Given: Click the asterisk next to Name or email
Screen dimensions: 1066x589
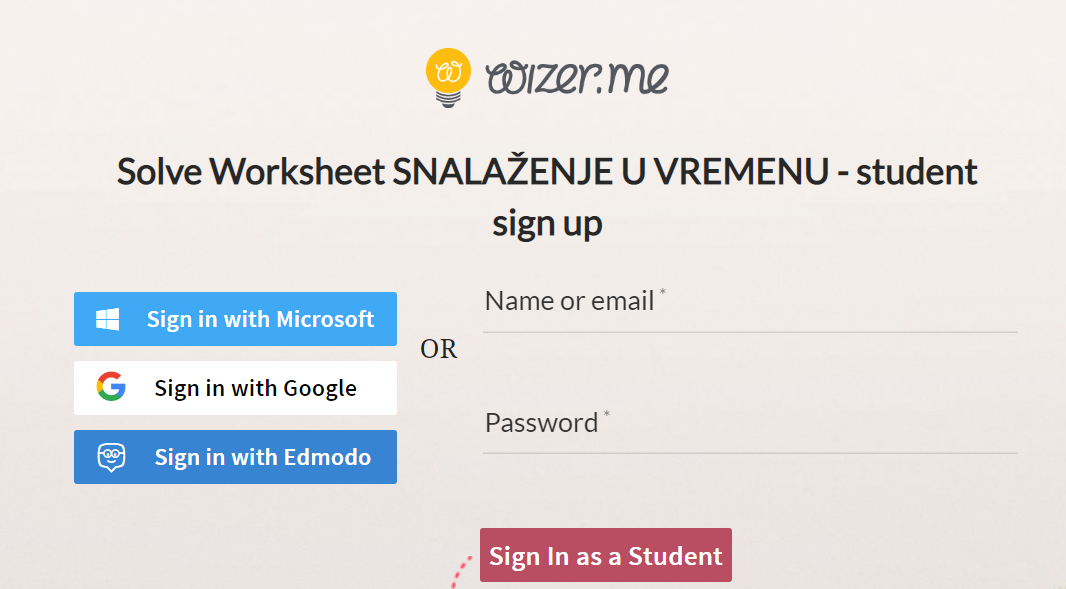Looking at the screenshot, I should [663, 292].
